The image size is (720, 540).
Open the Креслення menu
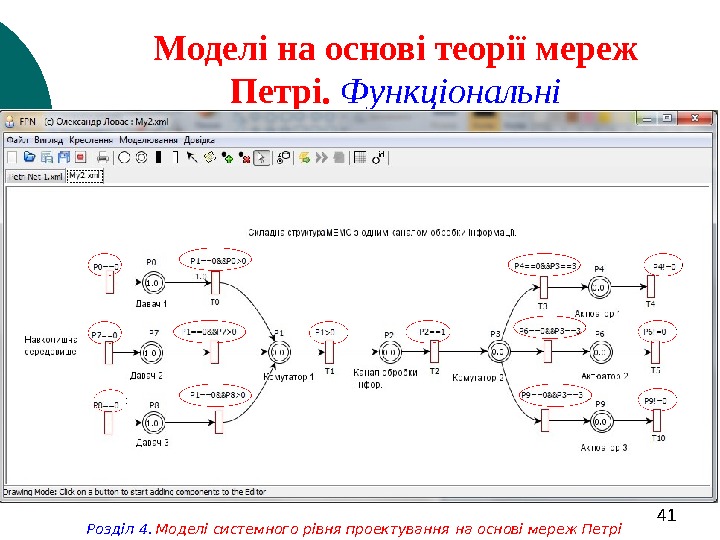click(x=91, y=140)
